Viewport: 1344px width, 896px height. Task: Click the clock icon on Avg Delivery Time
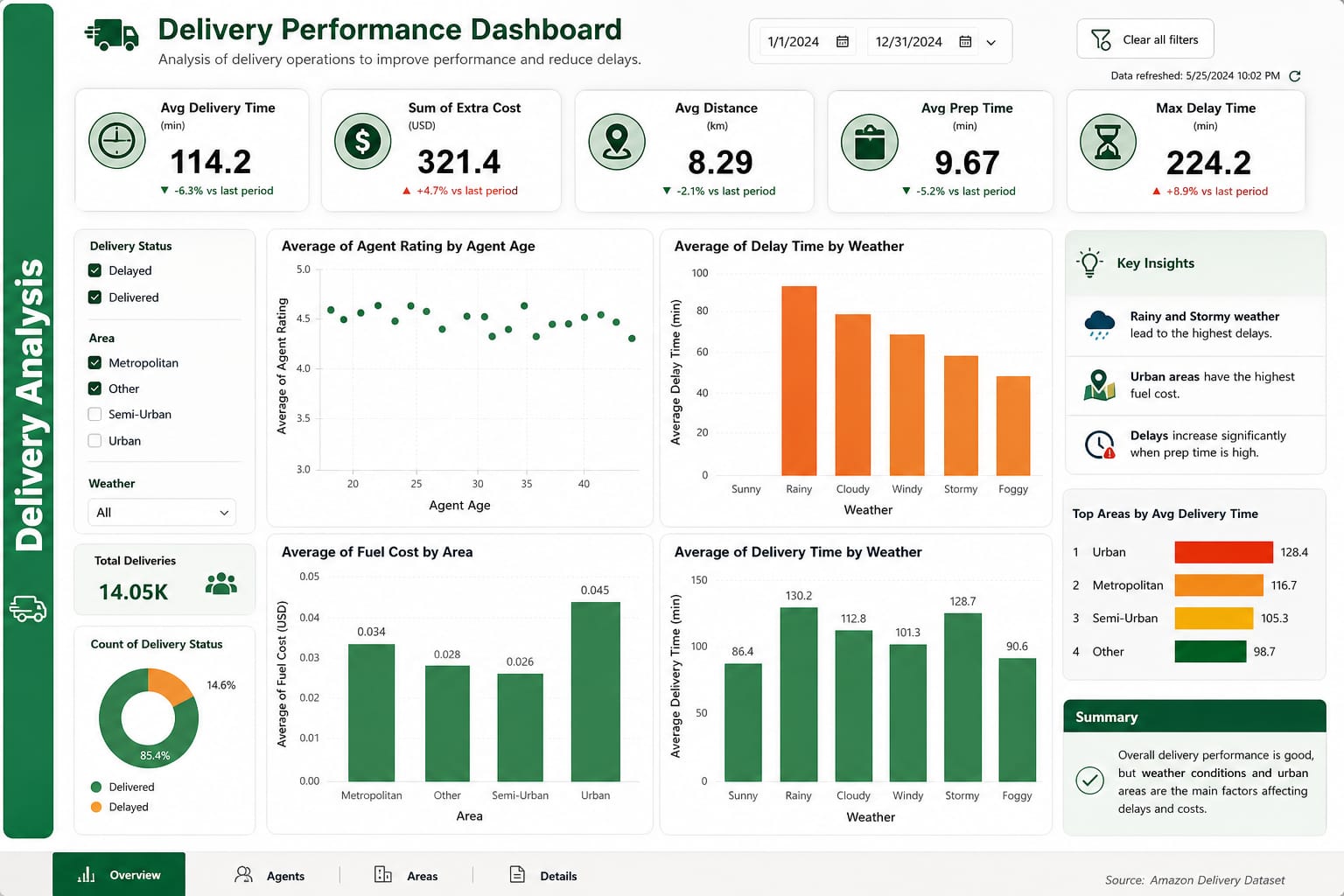coord(117,140)
